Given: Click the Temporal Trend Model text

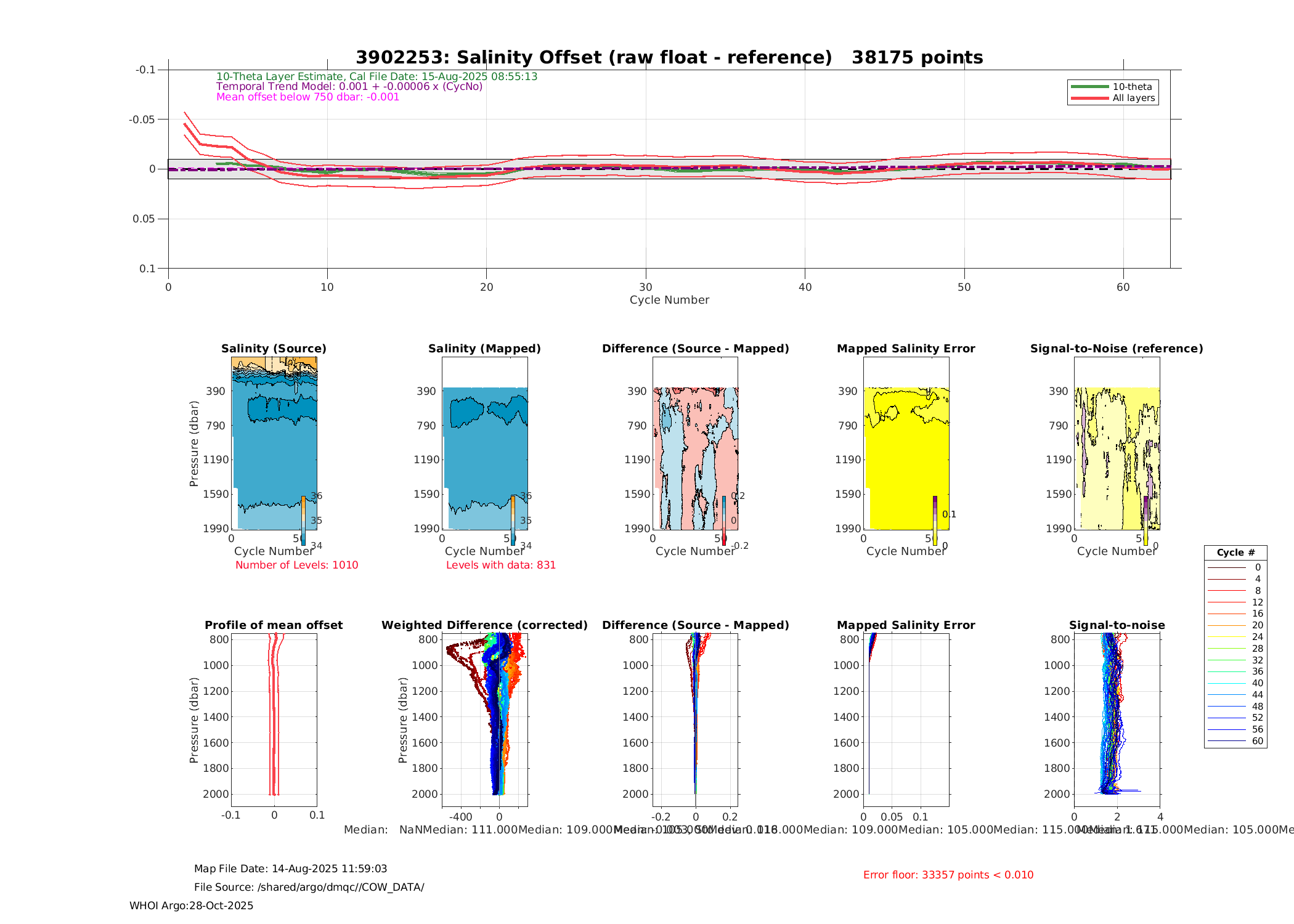Looking at the screenshot, I should click(x=349, y=87).
